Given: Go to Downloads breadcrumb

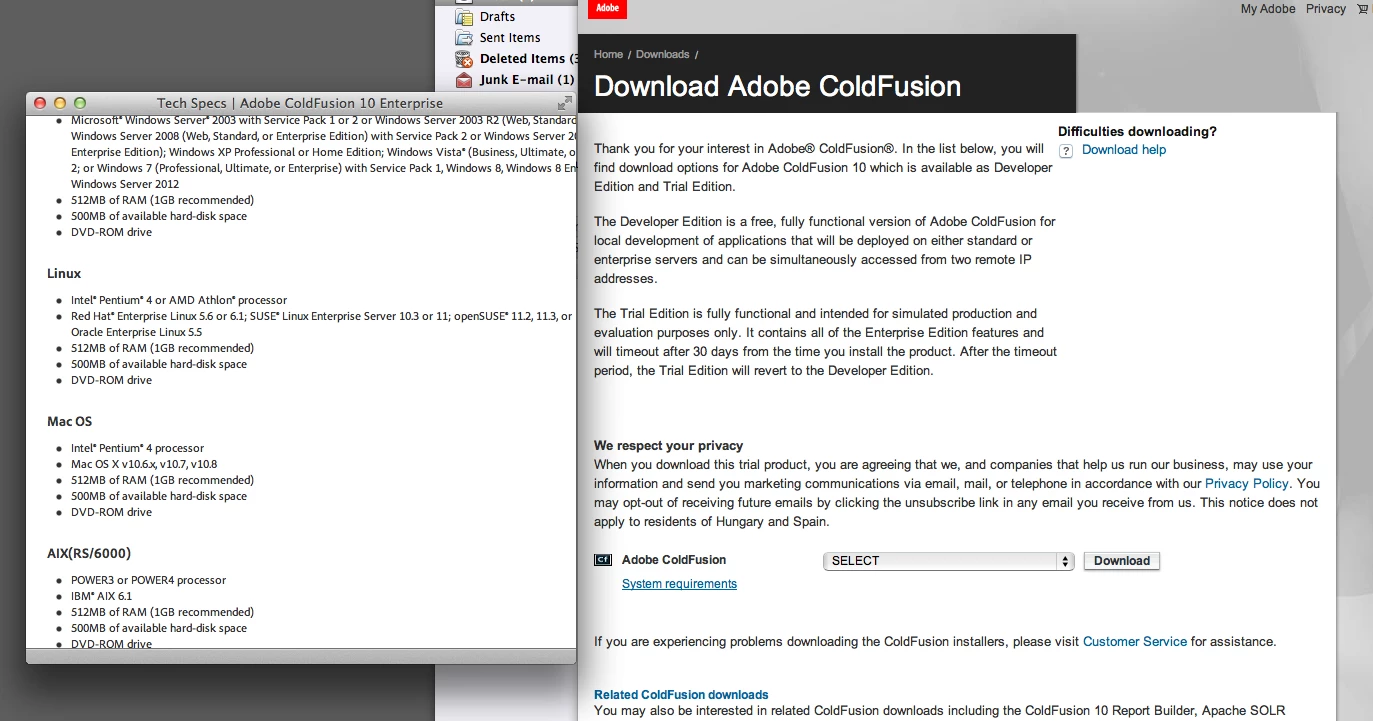Looking at the screenshot, I should click(x=663, y=55).
